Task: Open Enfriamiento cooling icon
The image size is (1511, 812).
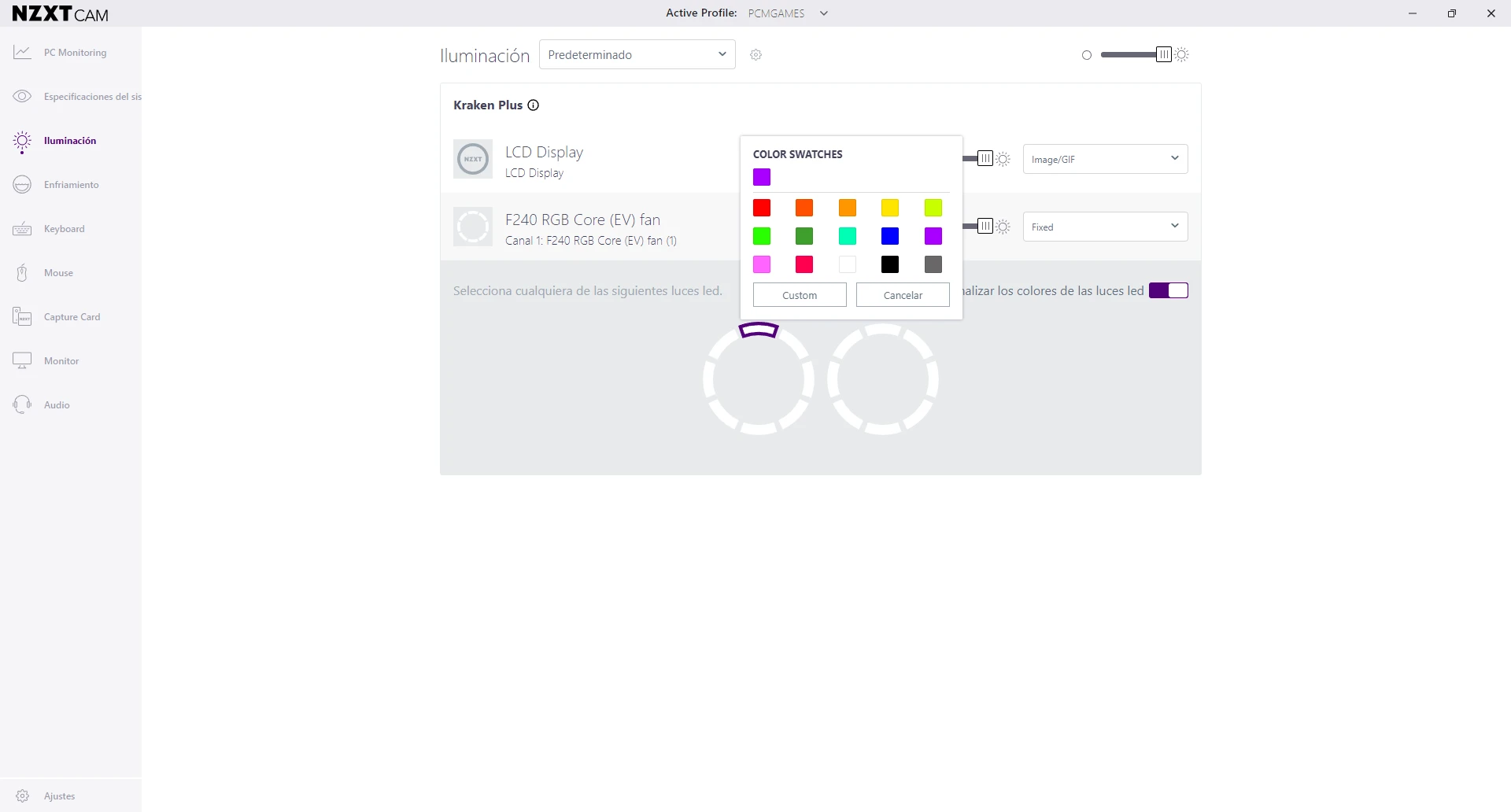Action: (x=22, y=184)
